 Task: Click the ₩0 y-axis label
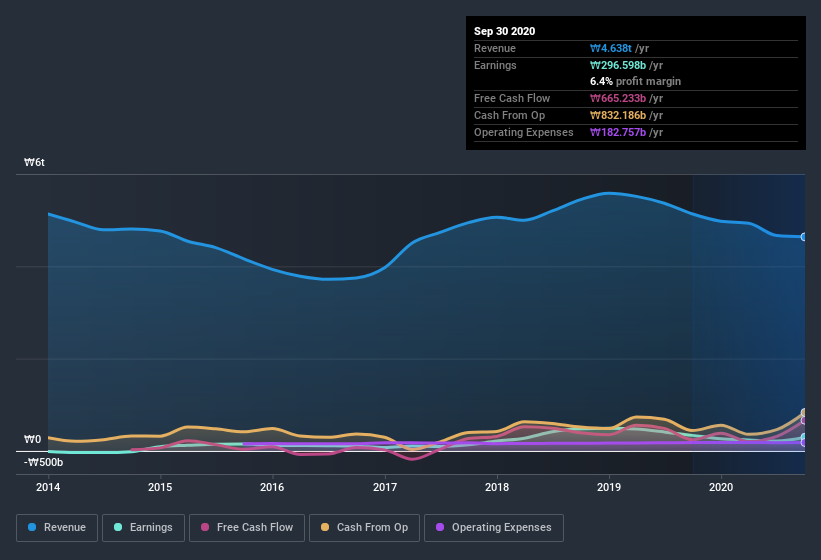[32, 439]
